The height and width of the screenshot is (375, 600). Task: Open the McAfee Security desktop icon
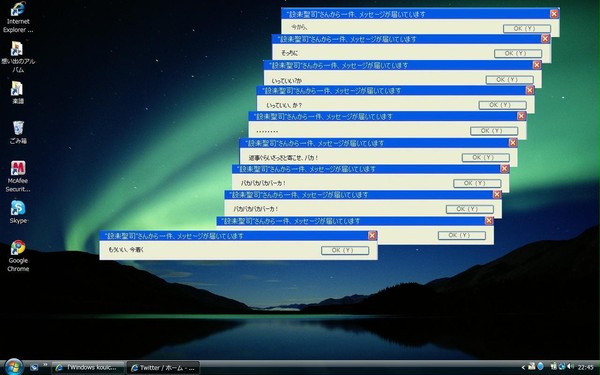point(18,176)
